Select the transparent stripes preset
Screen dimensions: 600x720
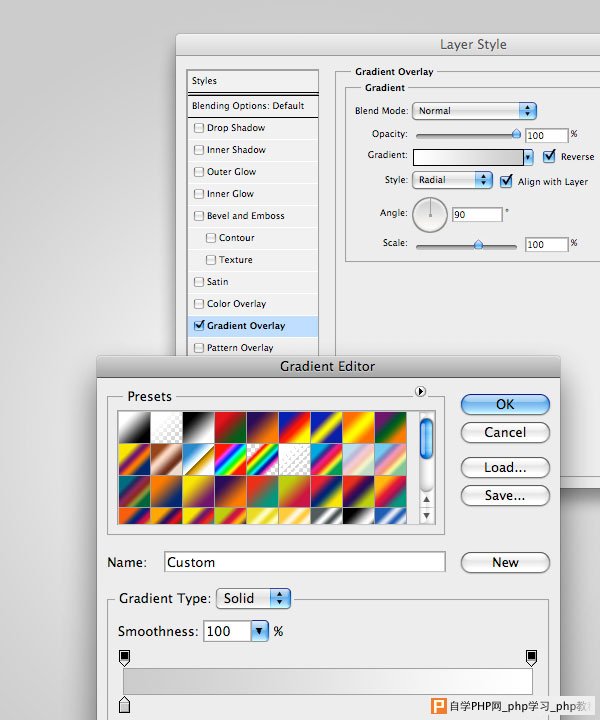(x=294, y=460)
